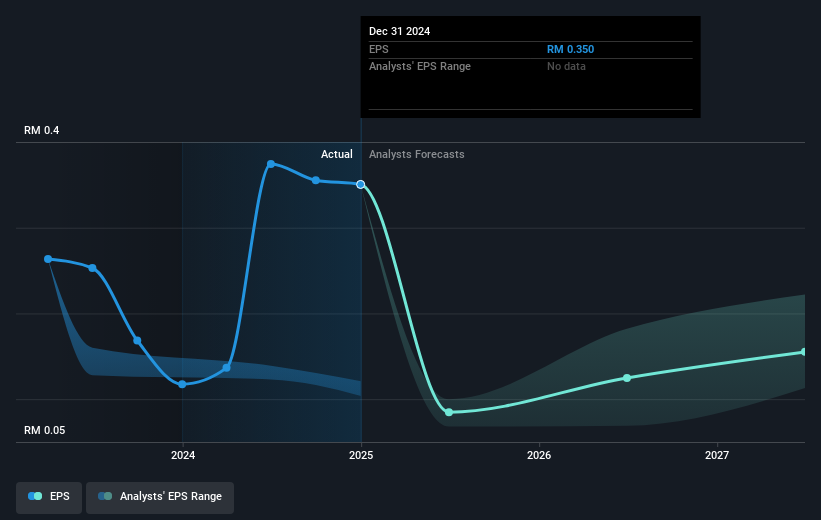Image resolution: width=821 pixels, height=520 pixels.
Task: Click the Analysts' EPS Range legend icon
Action: click(x=105, y=496)
